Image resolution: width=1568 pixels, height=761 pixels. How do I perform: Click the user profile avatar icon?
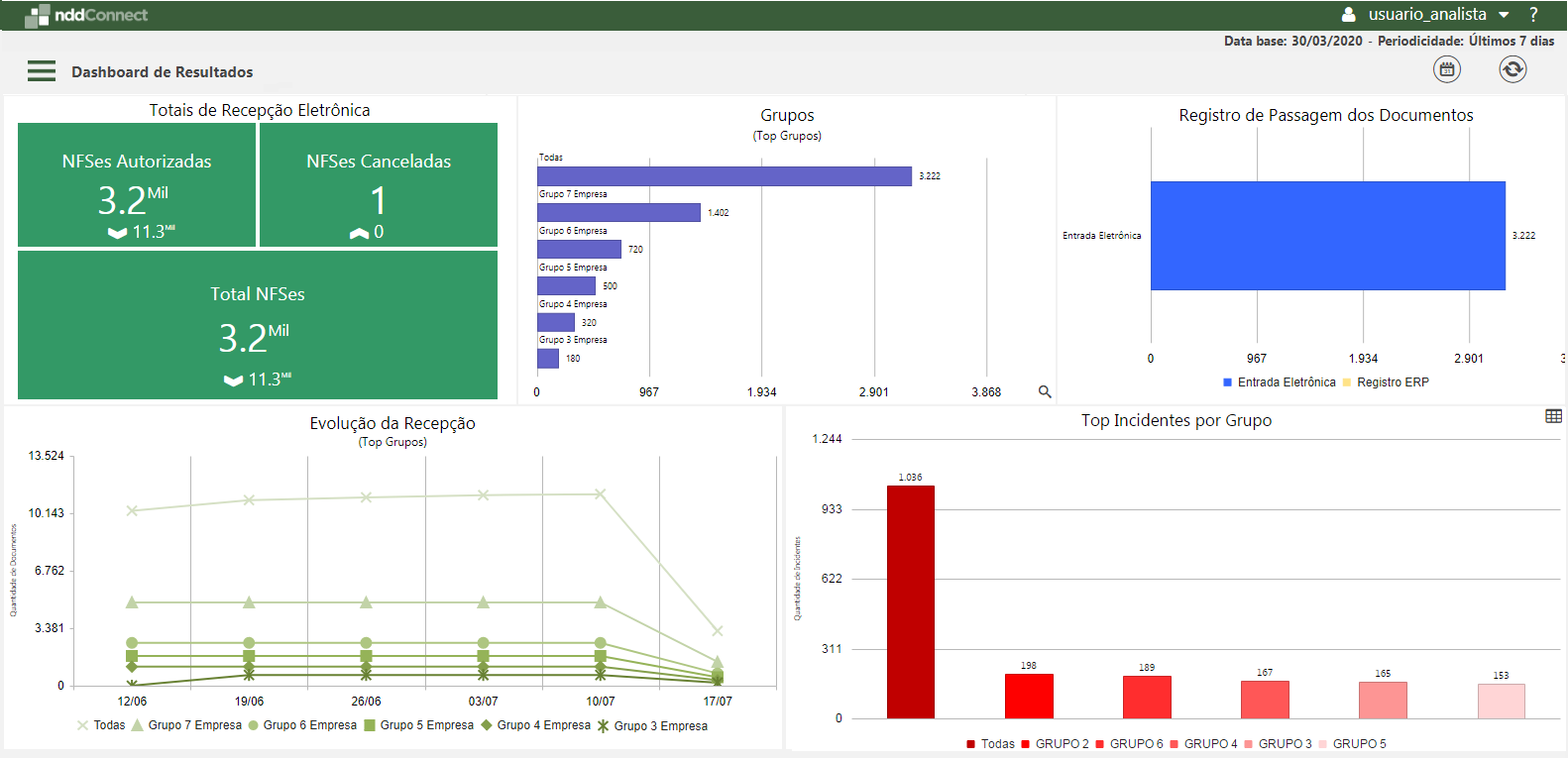point(1348,15)
